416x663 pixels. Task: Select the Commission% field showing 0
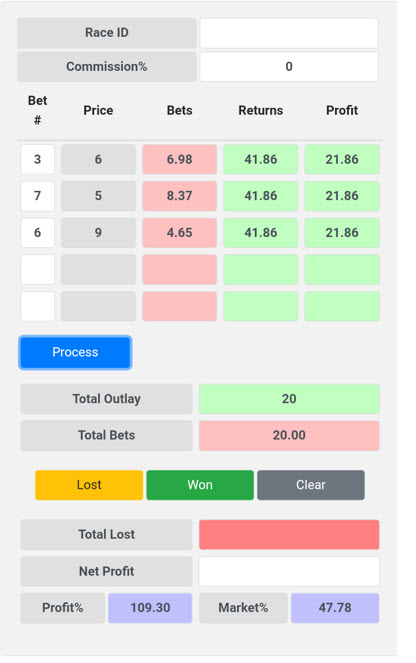pos(289,66)
